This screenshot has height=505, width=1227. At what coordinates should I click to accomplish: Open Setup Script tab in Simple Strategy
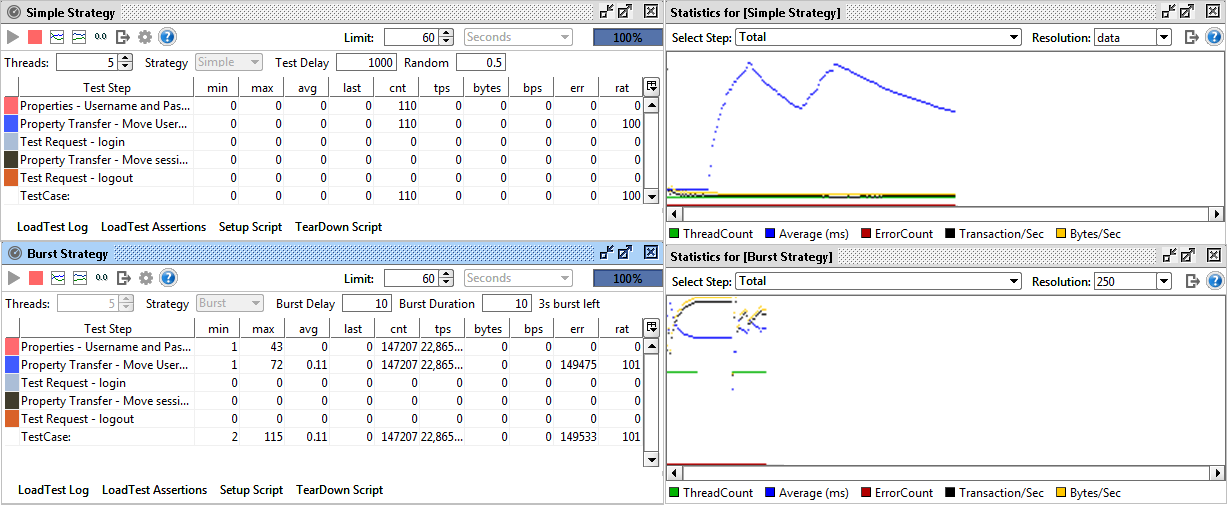coord(250,227)
